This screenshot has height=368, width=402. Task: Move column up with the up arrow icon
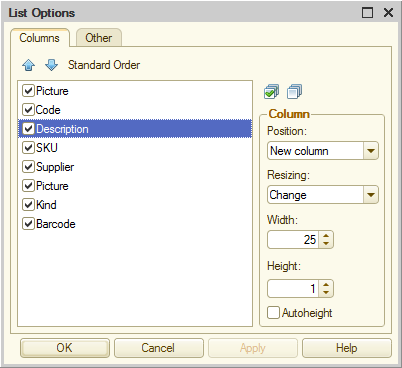coord(29,65)
